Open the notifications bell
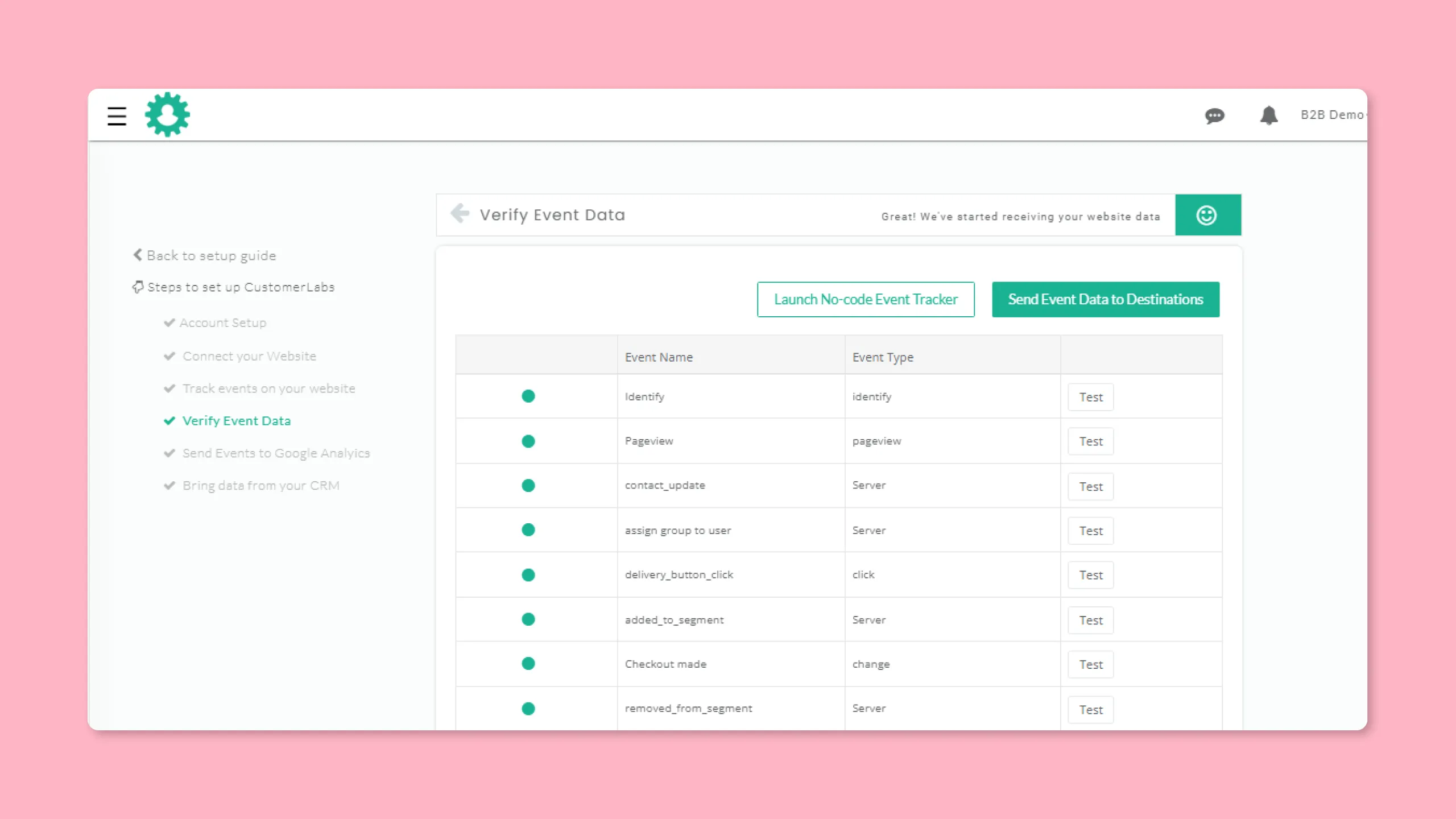Screen dimensions: 1456x819 (x=1269, y=115)
